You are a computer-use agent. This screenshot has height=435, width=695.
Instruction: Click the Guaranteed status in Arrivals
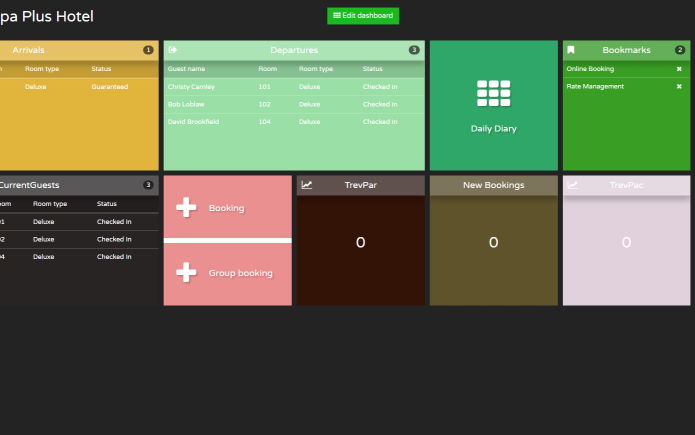point(109,87)
